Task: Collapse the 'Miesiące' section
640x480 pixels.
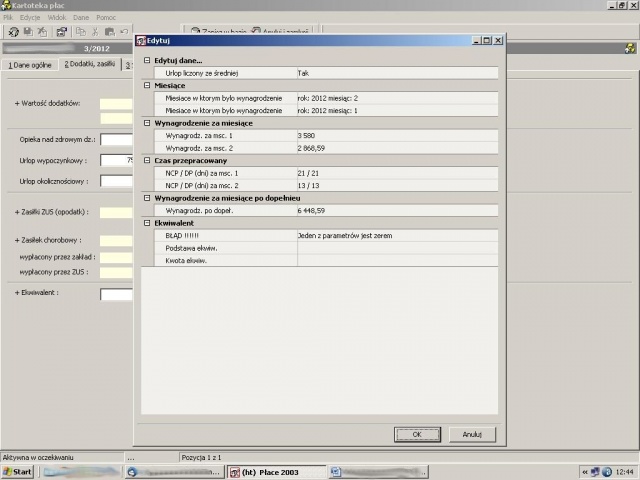Action: [147, 85]
